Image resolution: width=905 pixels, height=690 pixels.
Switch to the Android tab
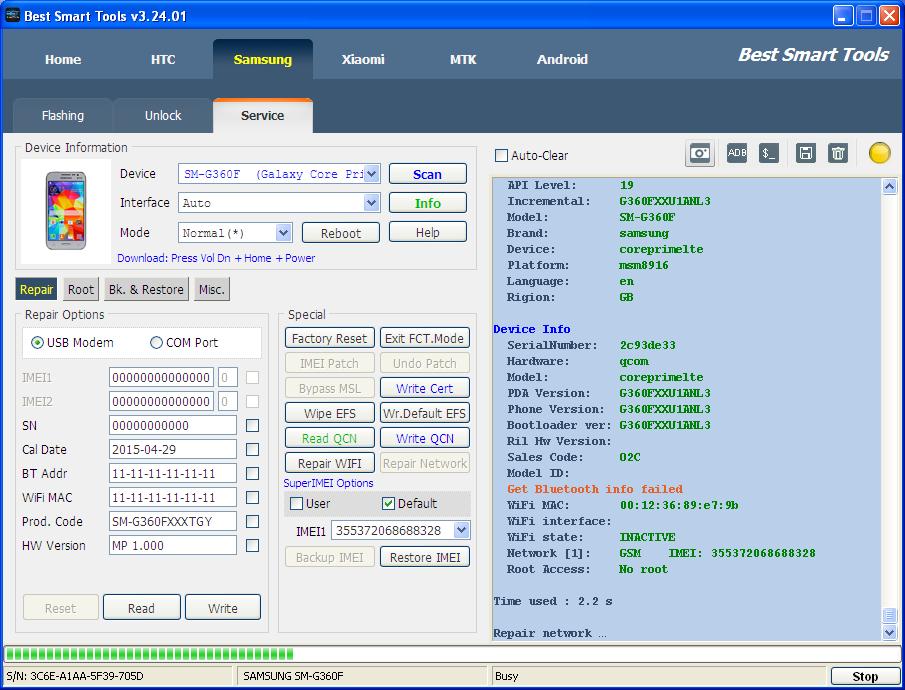[562, 59]
